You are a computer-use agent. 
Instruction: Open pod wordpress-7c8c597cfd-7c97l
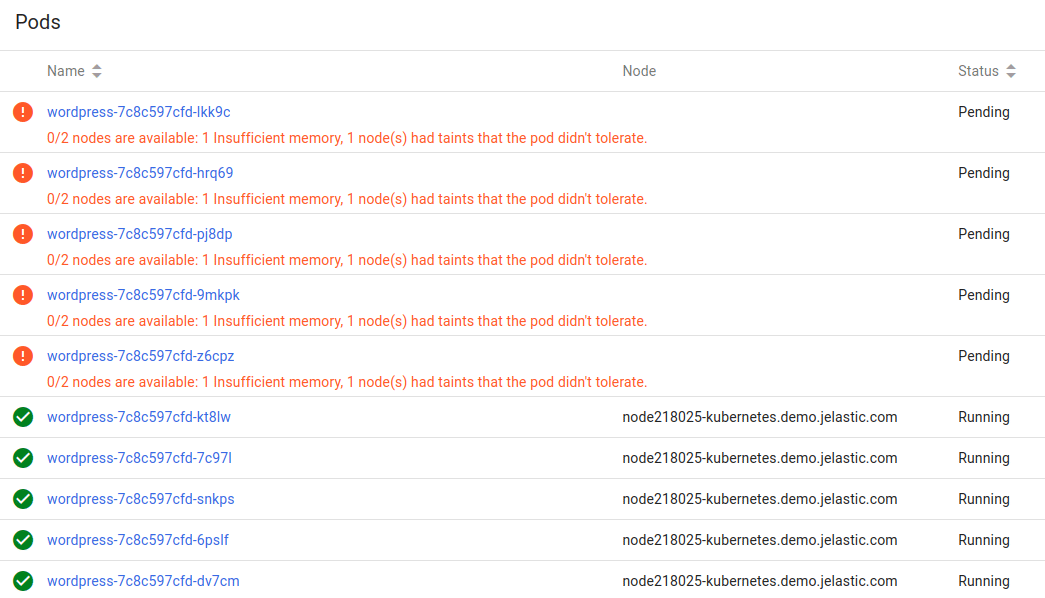click(x=139, y=458)
